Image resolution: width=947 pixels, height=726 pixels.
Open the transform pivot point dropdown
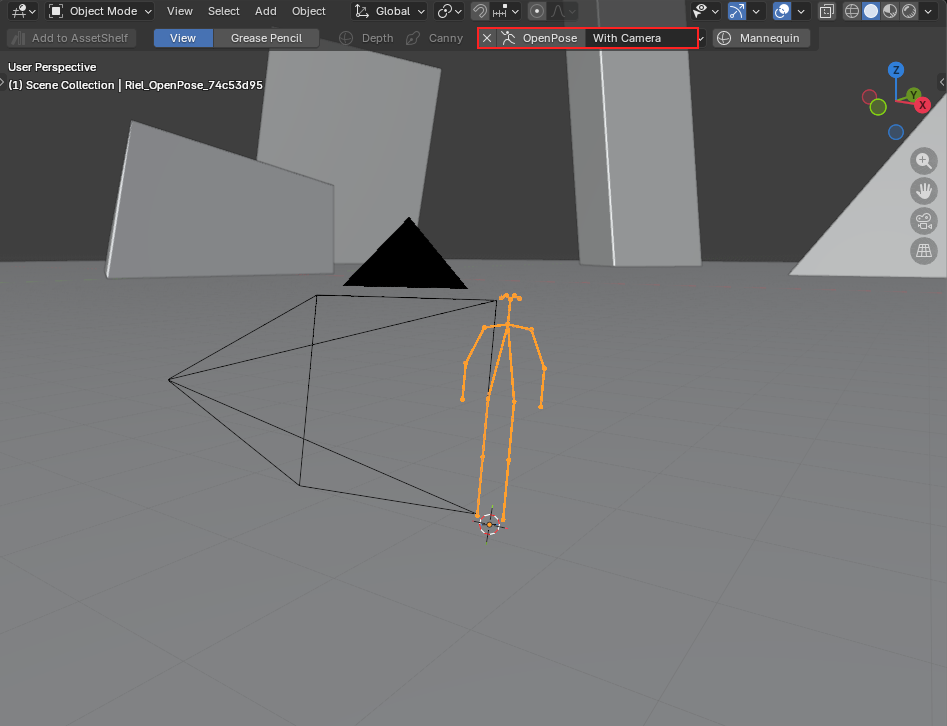[450, 11]
